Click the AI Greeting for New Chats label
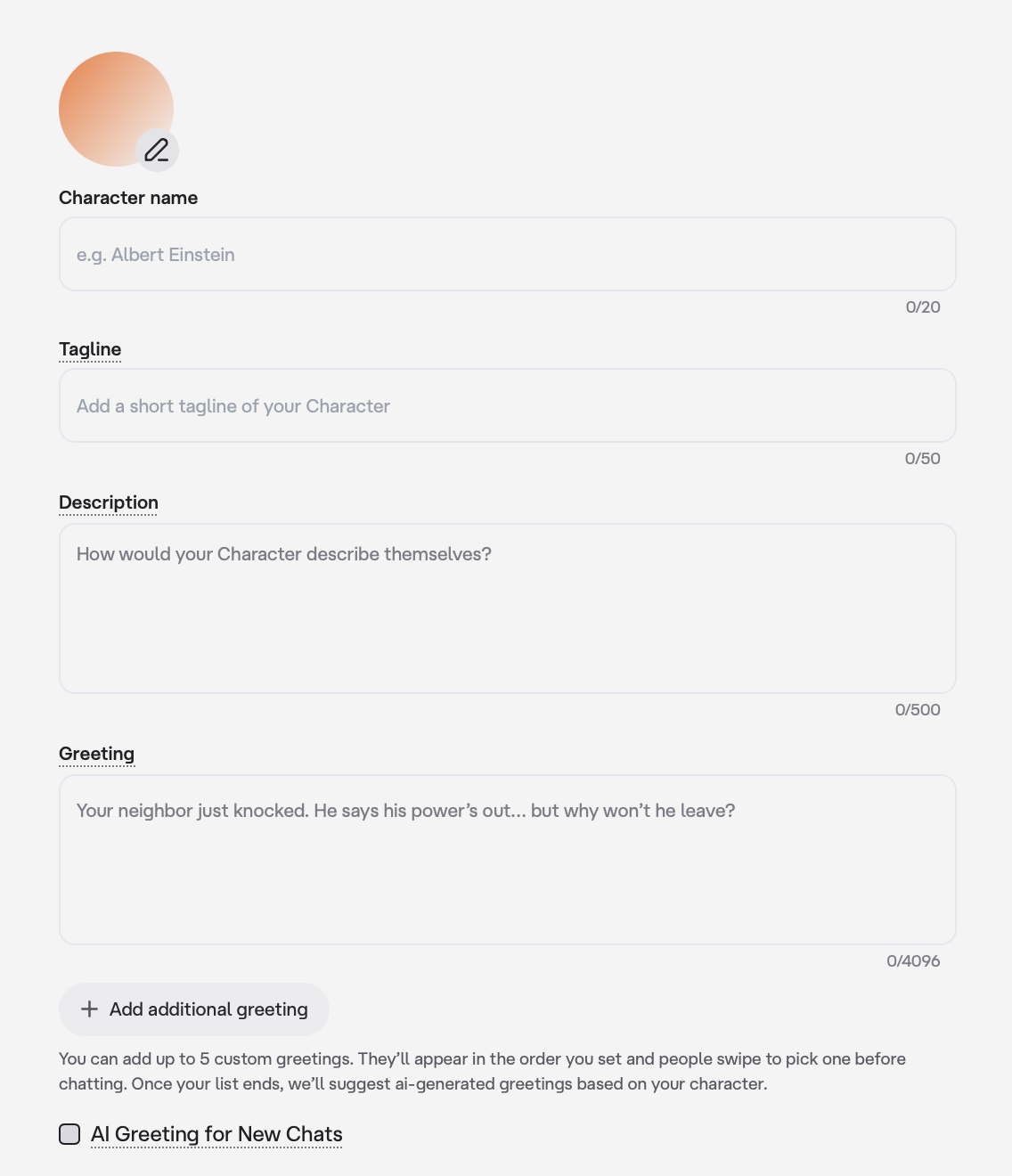This screenshot has width=1012, height=1176. (x=216, y=1134)
